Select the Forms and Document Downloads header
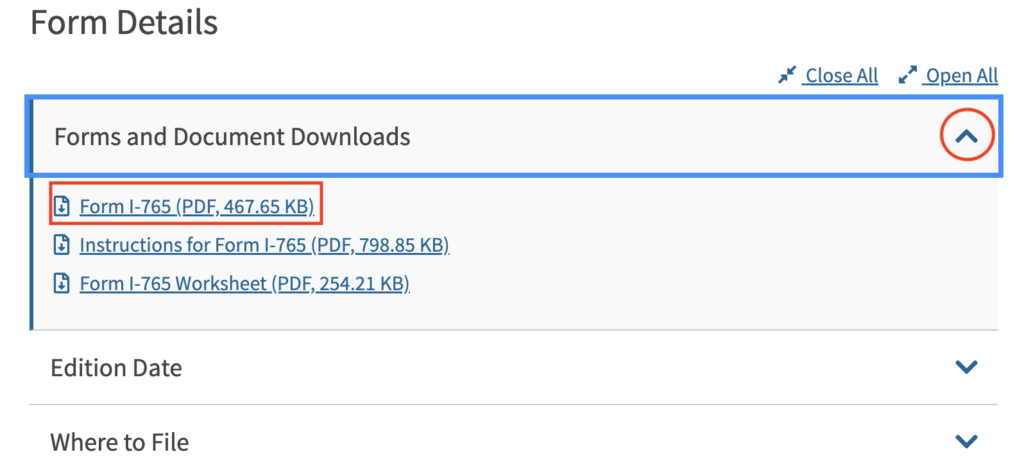The height and width of the screenshot is (461, 1024). tap(232, 137)
